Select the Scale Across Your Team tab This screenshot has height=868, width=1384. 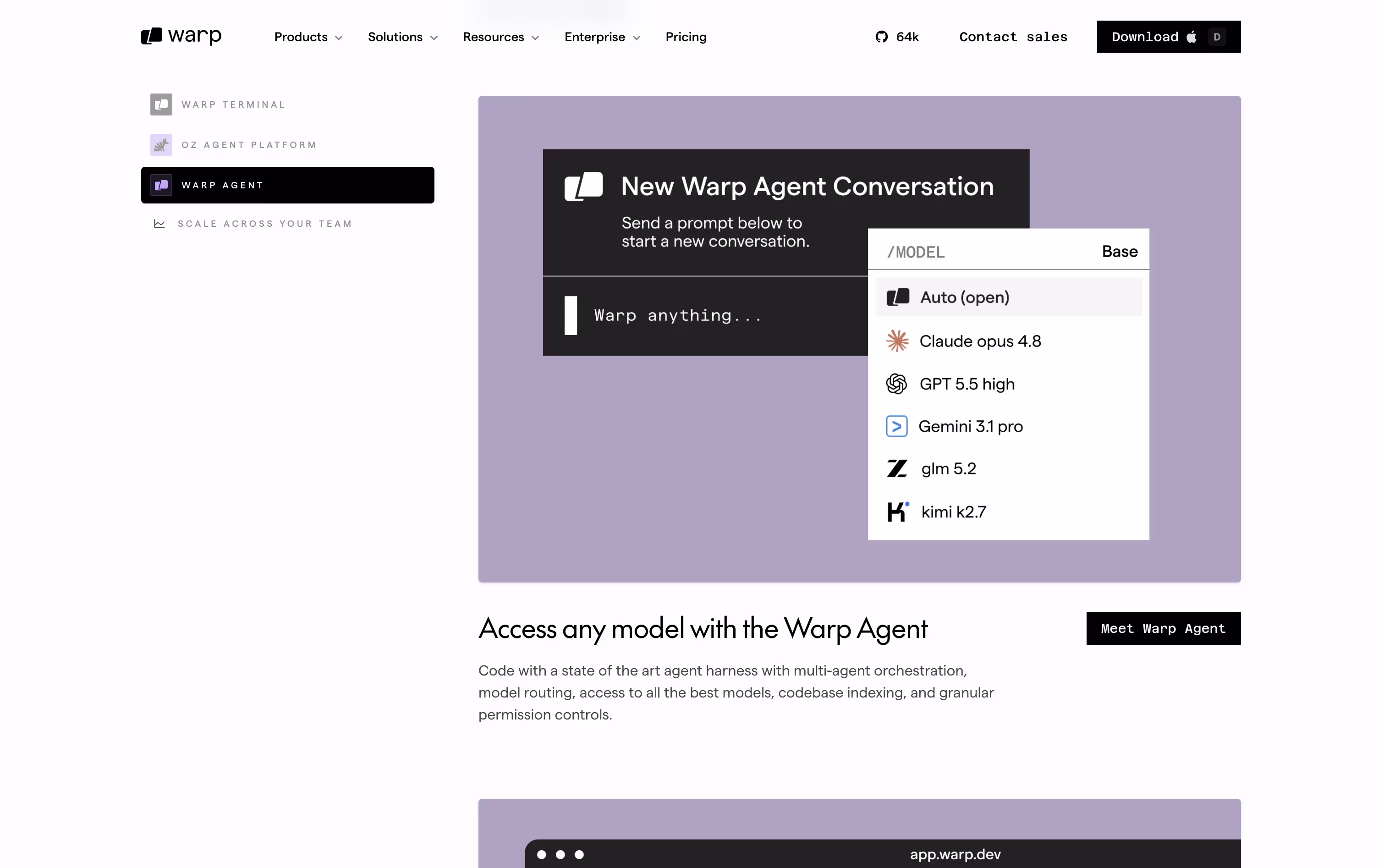(x=288, y=224)
